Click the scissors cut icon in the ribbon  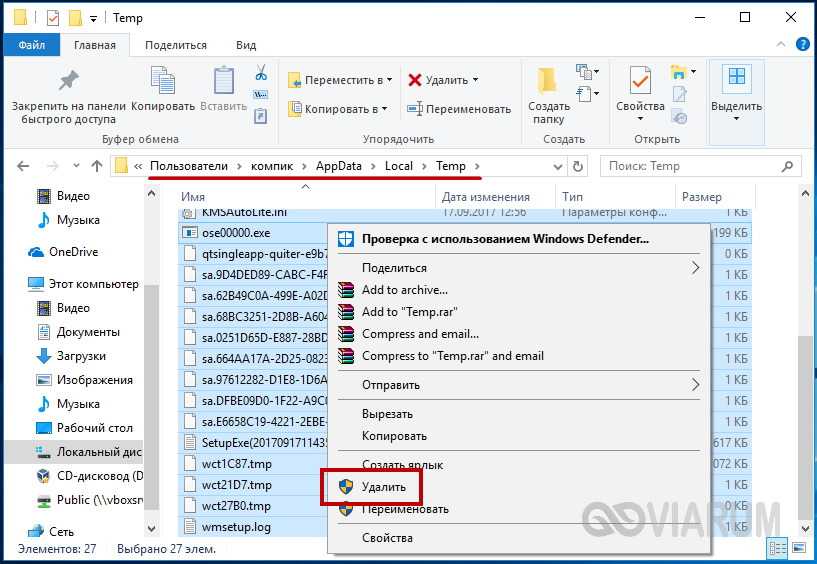[x=260, y=73]
